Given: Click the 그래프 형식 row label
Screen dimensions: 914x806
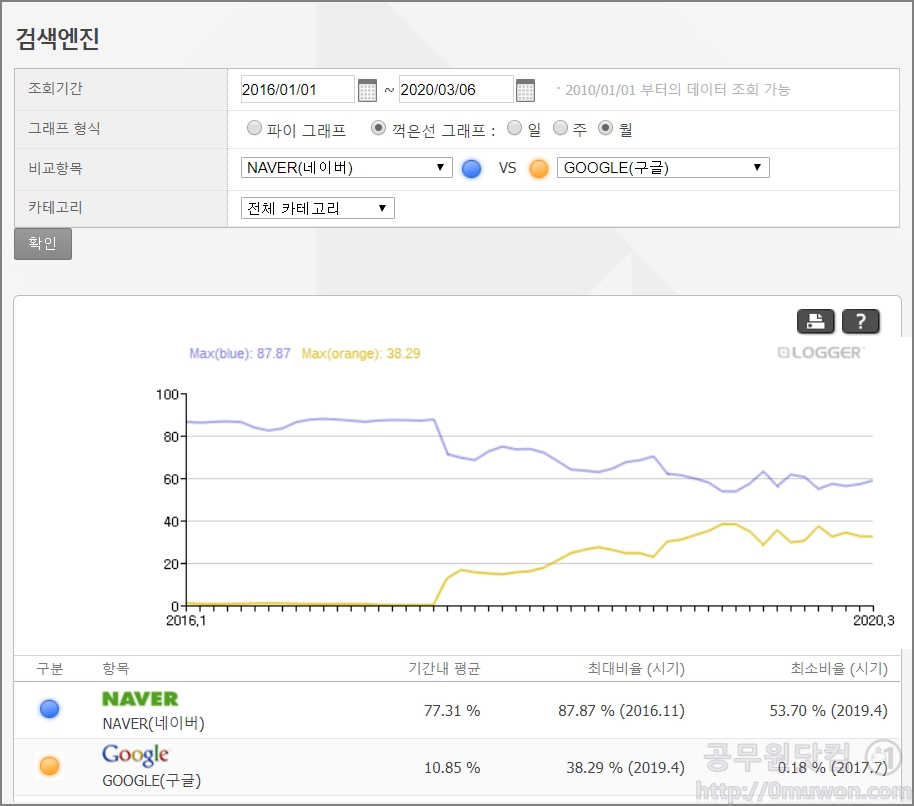Looking at the screenshot, I should click(64, 128).
